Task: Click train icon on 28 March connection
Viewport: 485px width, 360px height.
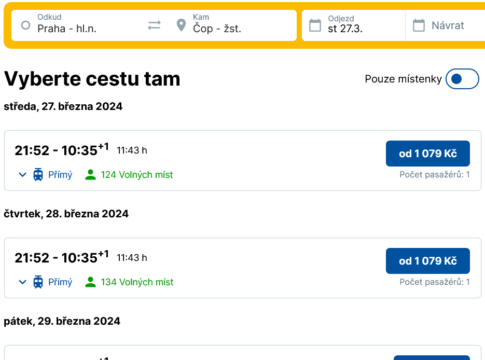Action: point(38,282)
